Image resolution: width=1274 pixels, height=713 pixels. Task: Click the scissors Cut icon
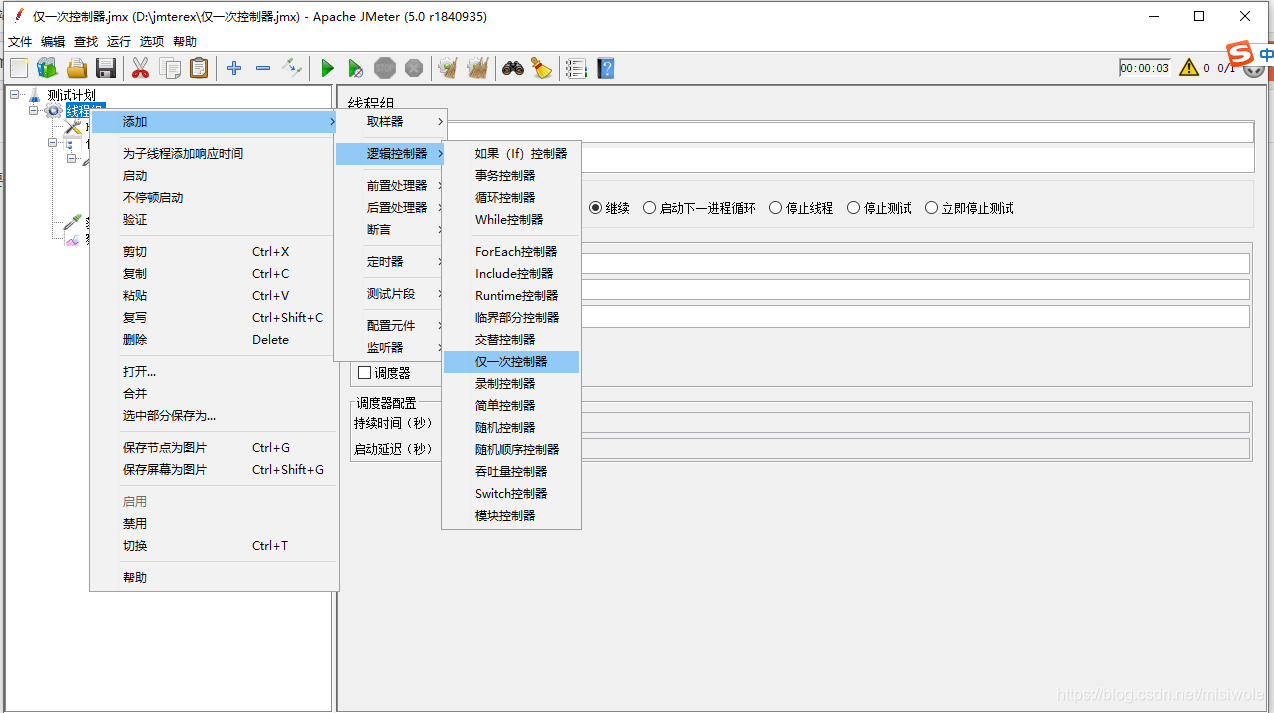click(141, 68)
